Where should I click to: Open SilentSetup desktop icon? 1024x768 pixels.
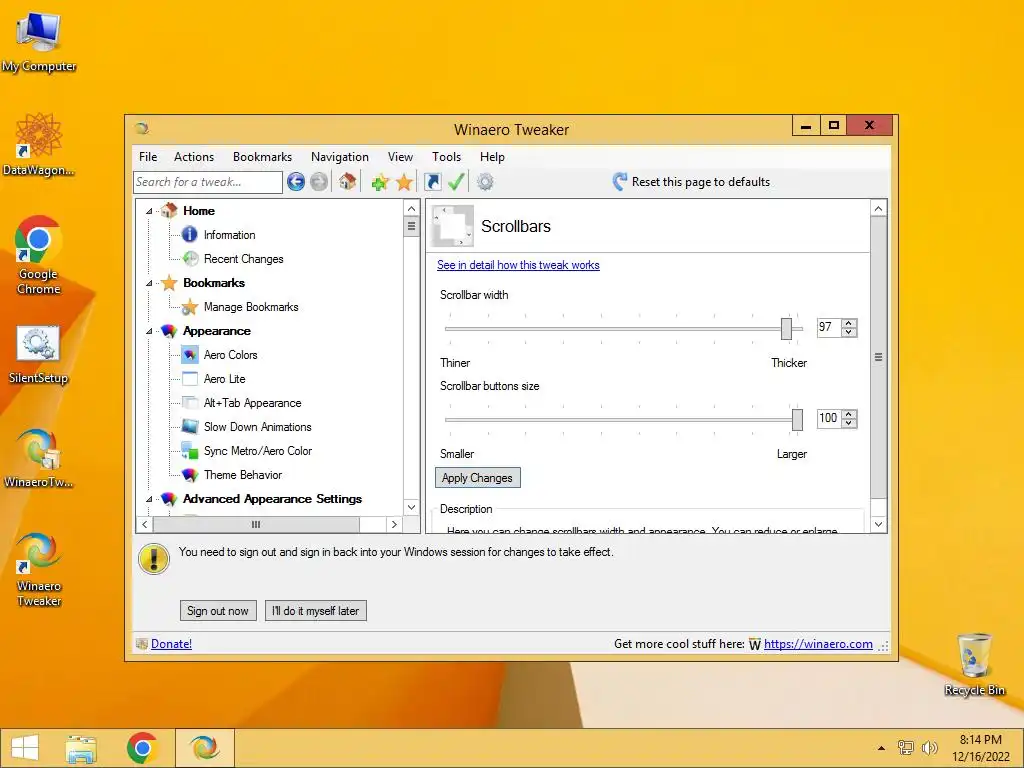[x=38, y=355]
